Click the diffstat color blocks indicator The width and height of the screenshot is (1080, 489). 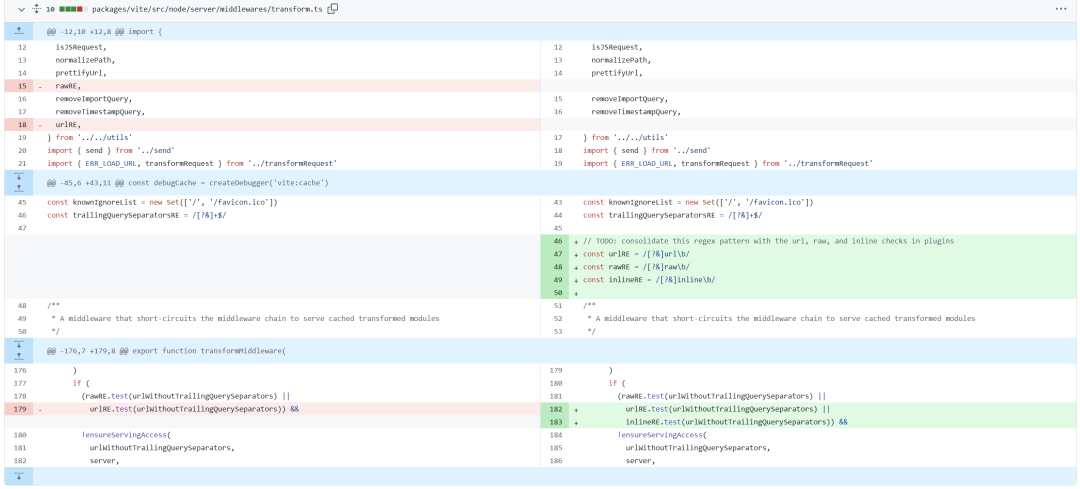(73, 9)
